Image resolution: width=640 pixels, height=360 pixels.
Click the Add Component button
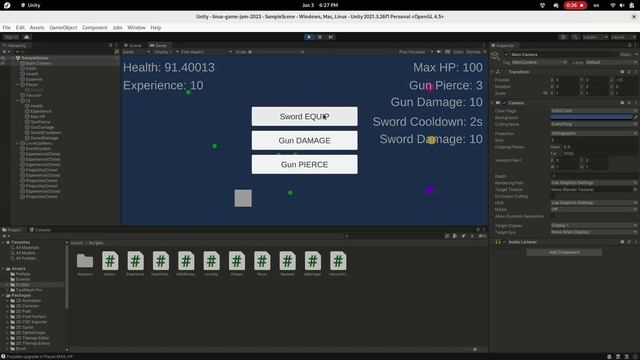(x=564, y=252)
